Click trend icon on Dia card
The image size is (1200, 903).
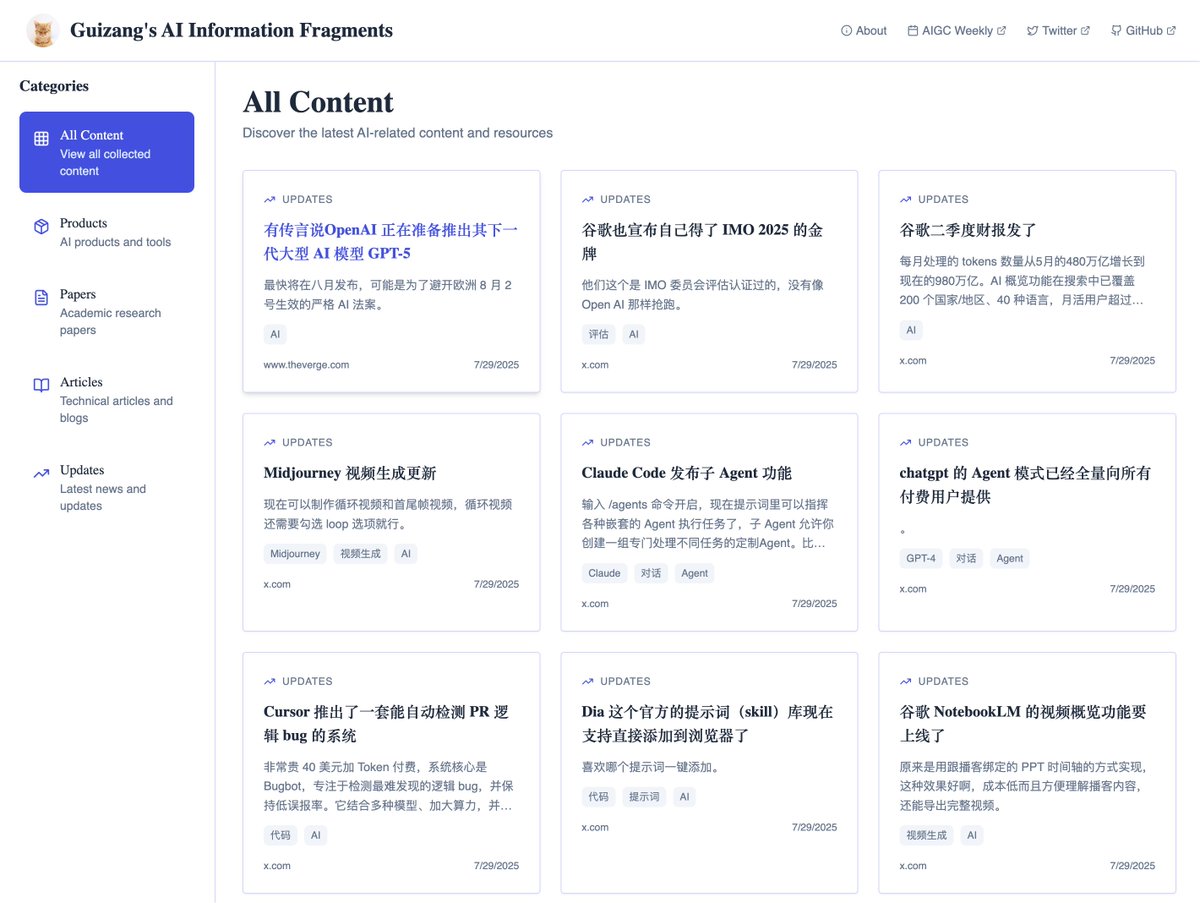pyautogui.click(x=588, y=681)
